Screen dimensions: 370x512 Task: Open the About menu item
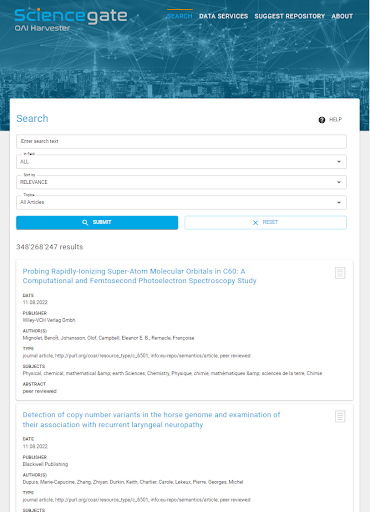click(x=342, y=16)
